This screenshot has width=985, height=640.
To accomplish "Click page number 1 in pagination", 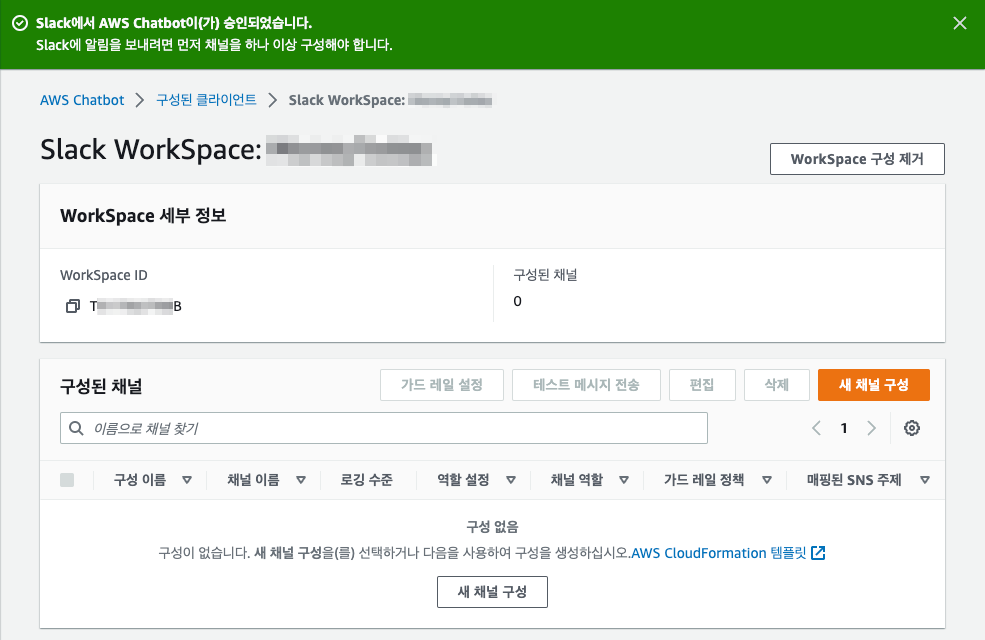I will [x=844, y=428].
